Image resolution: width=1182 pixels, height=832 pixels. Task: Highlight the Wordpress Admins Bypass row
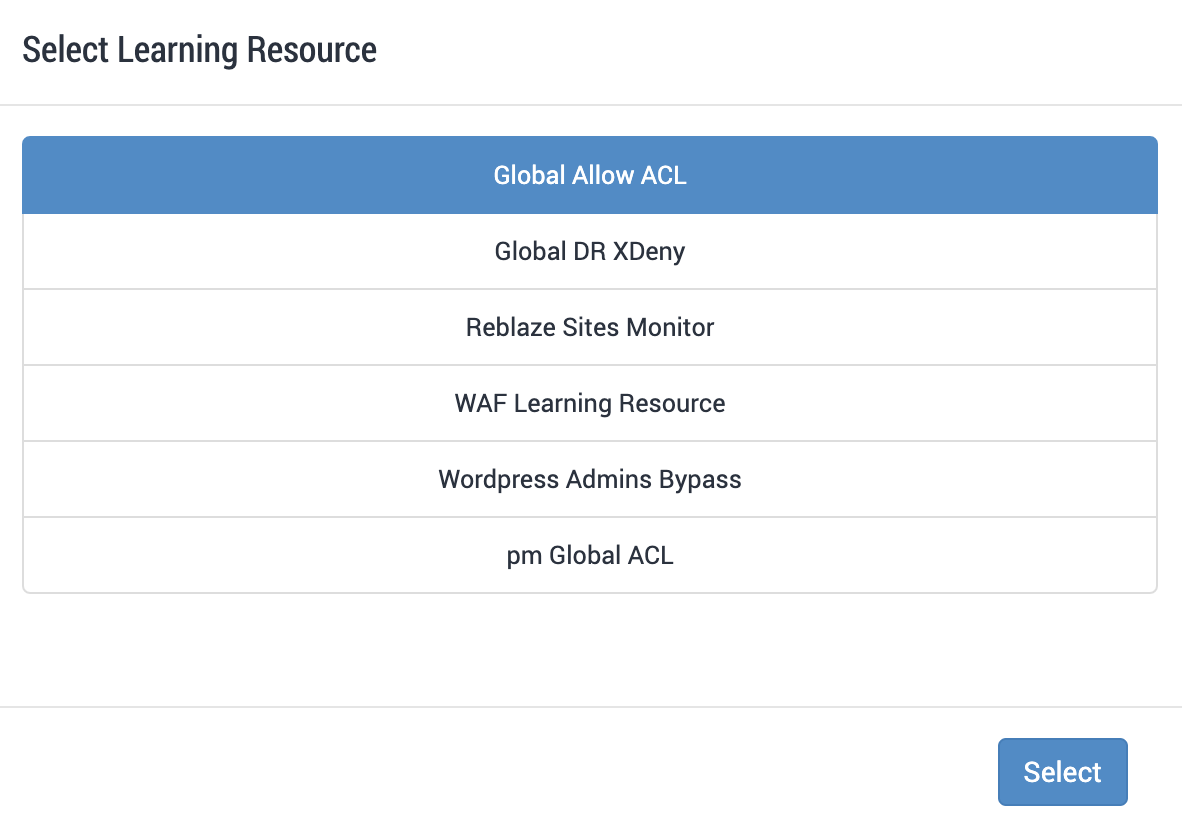pyautogui.click(x=590, y=479)
